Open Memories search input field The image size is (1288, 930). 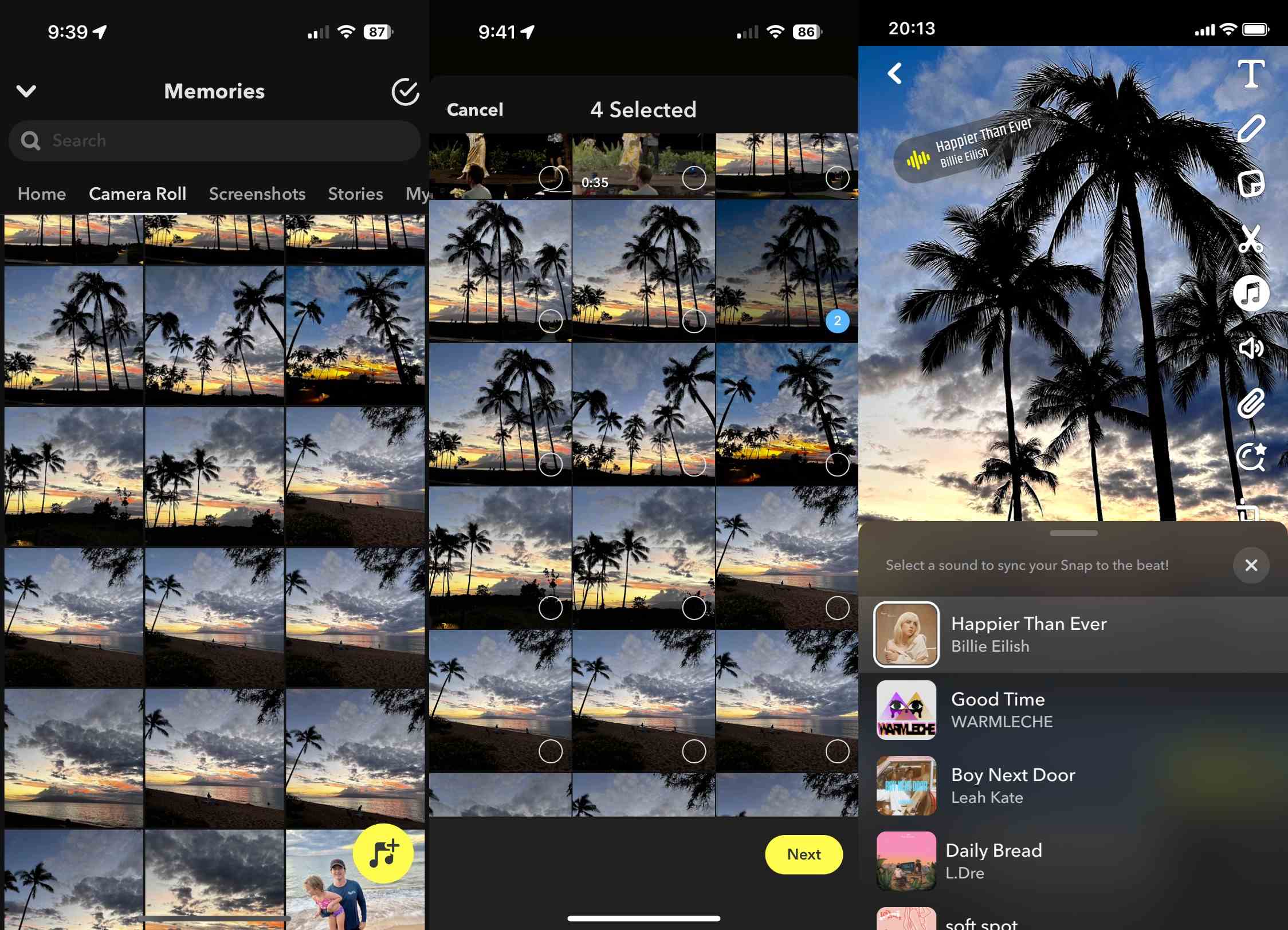(215, 140)
